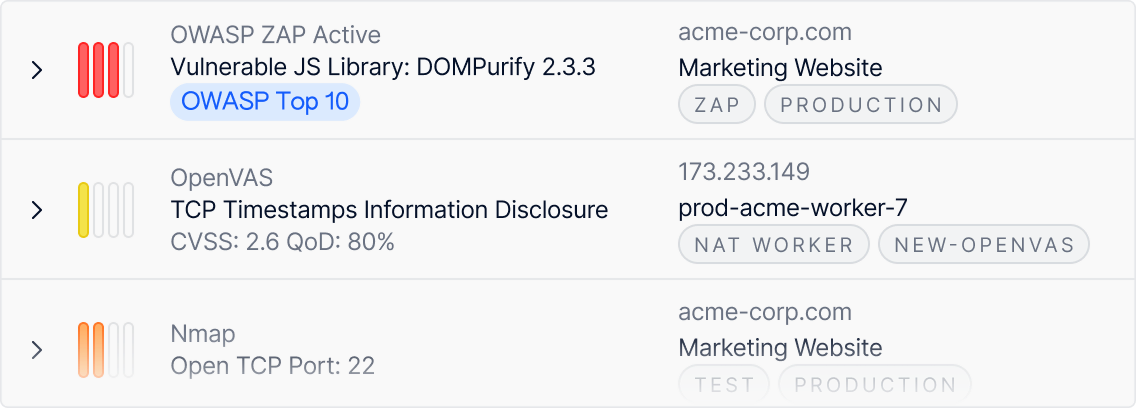1136x408 pixels.
Task: Click the prod-acme-worker-7 asset name
Action: point(793,208)
